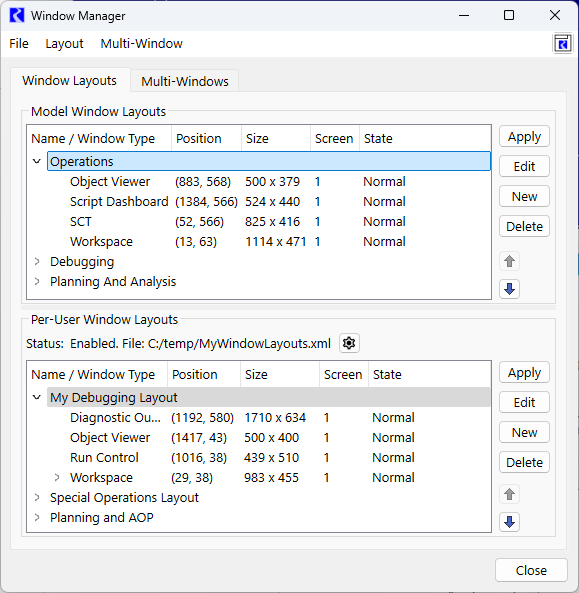Switch to the Multi-Windows tab
This screenshot has width=579, height=593.
click(185, 81)
